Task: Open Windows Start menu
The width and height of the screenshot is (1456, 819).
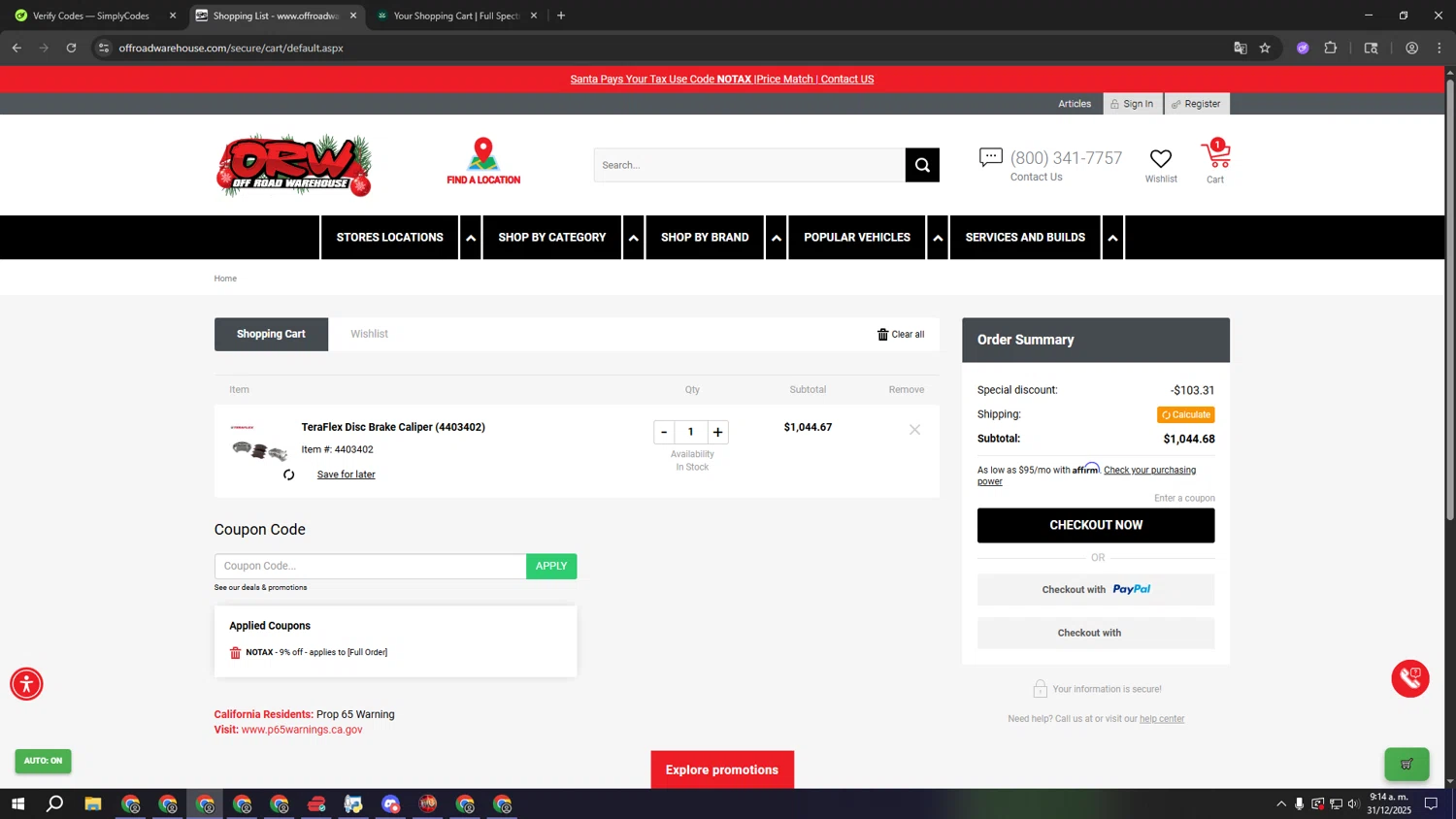Action: pyautogui.click(x=17, y=803)
